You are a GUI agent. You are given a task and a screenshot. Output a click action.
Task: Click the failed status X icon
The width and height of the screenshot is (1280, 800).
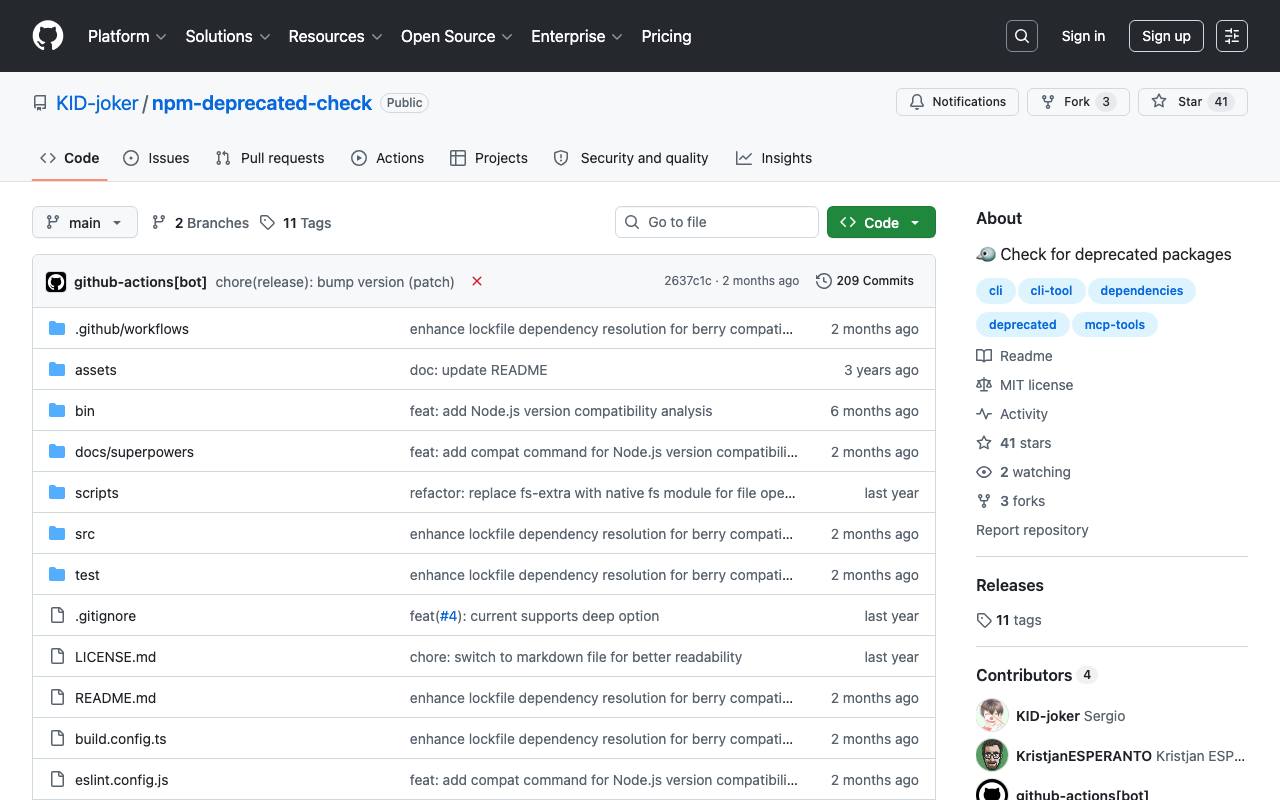(x=477, y=281)
